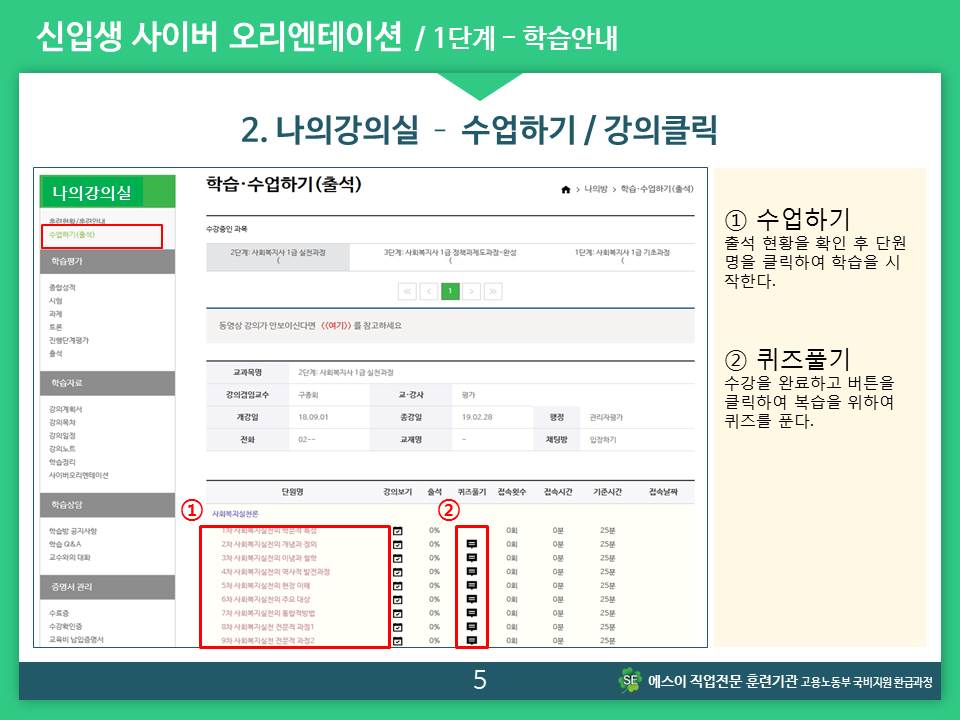Switch to 1단계 사회복지사 1급 기초과정 tab
Screen dimensions: 960x720
tap(622, 254)
